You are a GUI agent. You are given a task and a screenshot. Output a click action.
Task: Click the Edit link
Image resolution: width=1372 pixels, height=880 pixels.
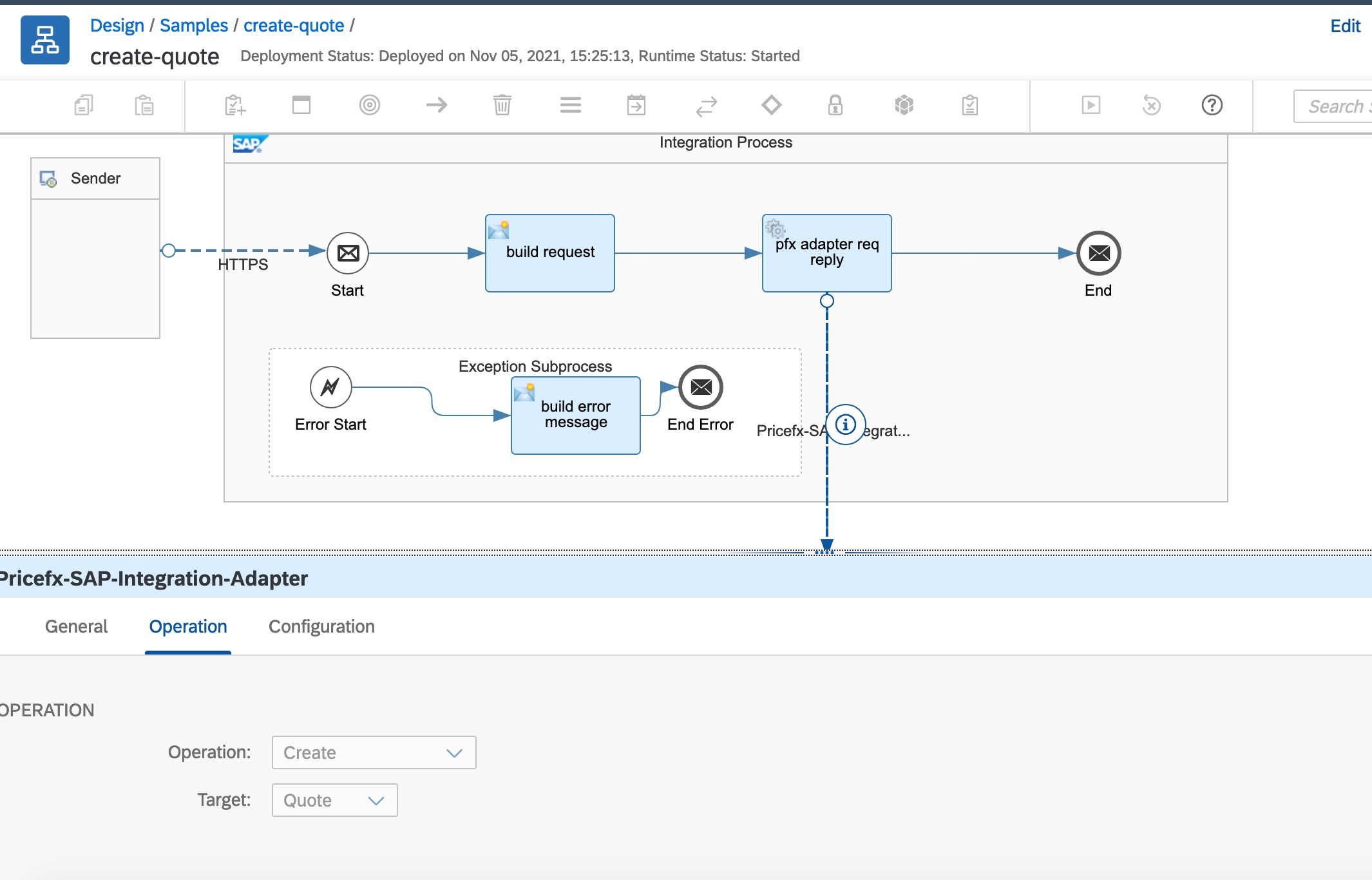[1345, 26]
